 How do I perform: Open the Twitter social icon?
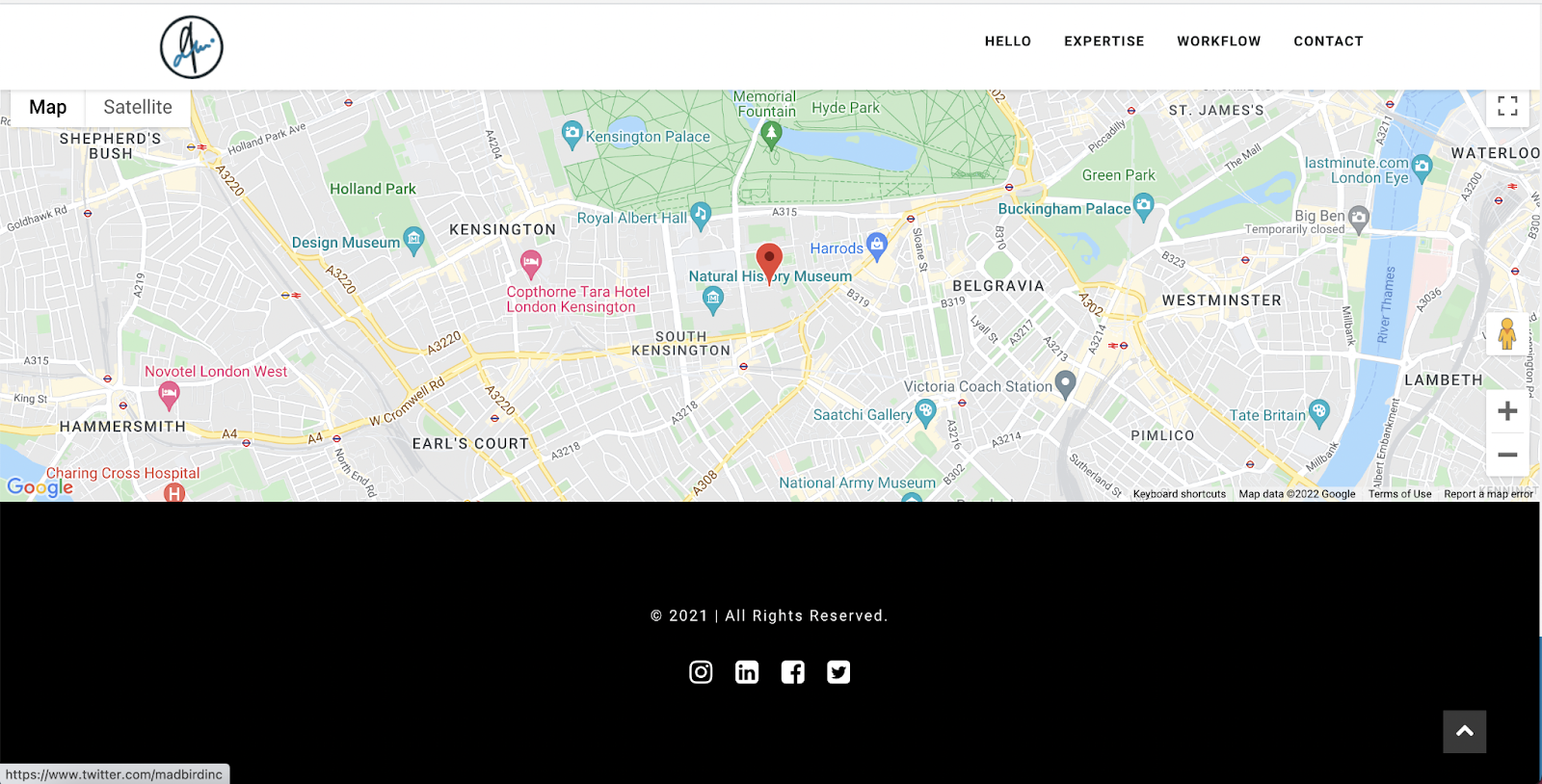tap(838, 672)
